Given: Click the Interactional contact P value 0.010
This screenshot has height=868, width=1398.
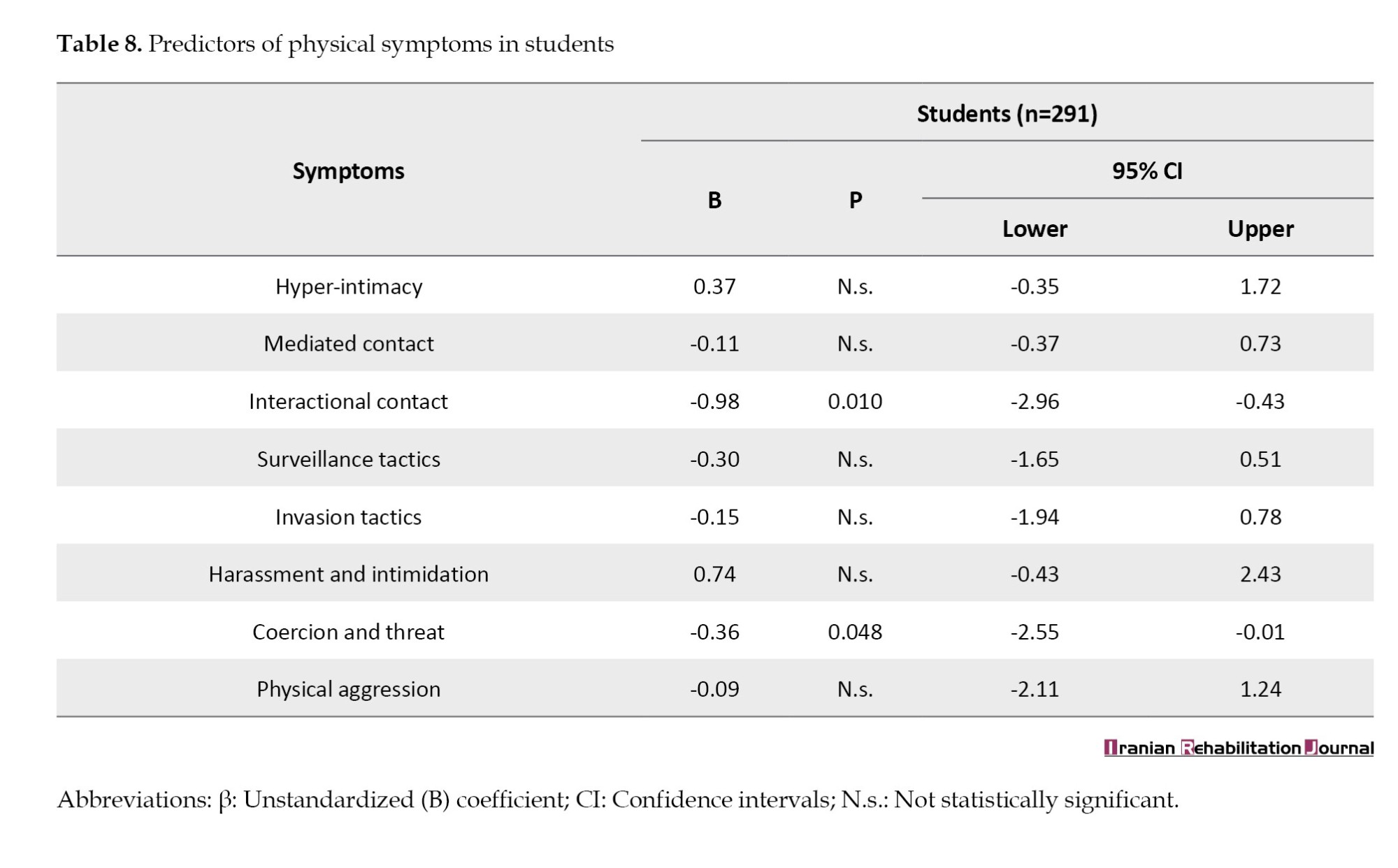Looking at the screenshot, I should coord(855,401).
